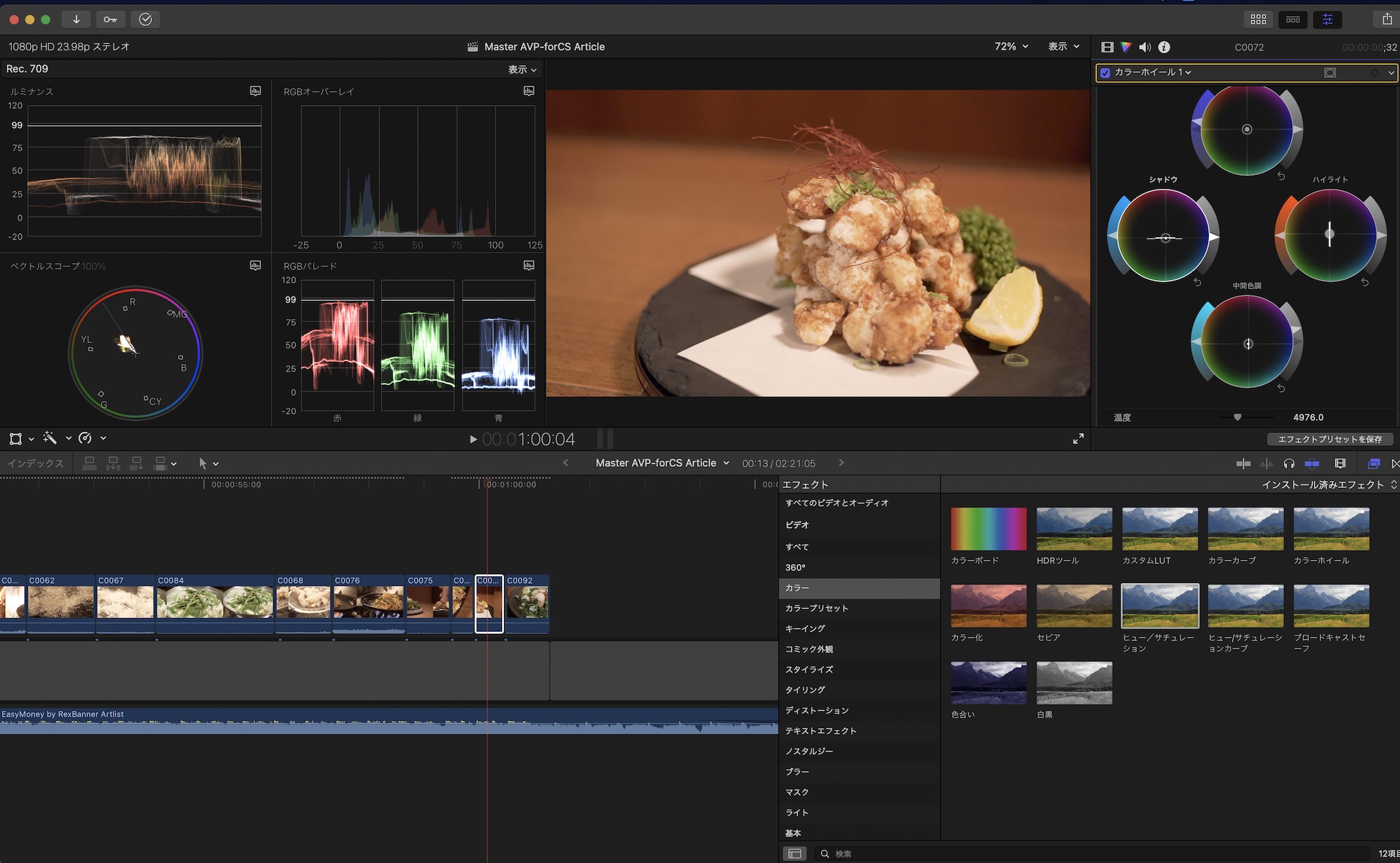Disable the カラーホイール 1 effect checkbox
This screenshot has width=1400, height=863.
click(x=1105, y=73)
